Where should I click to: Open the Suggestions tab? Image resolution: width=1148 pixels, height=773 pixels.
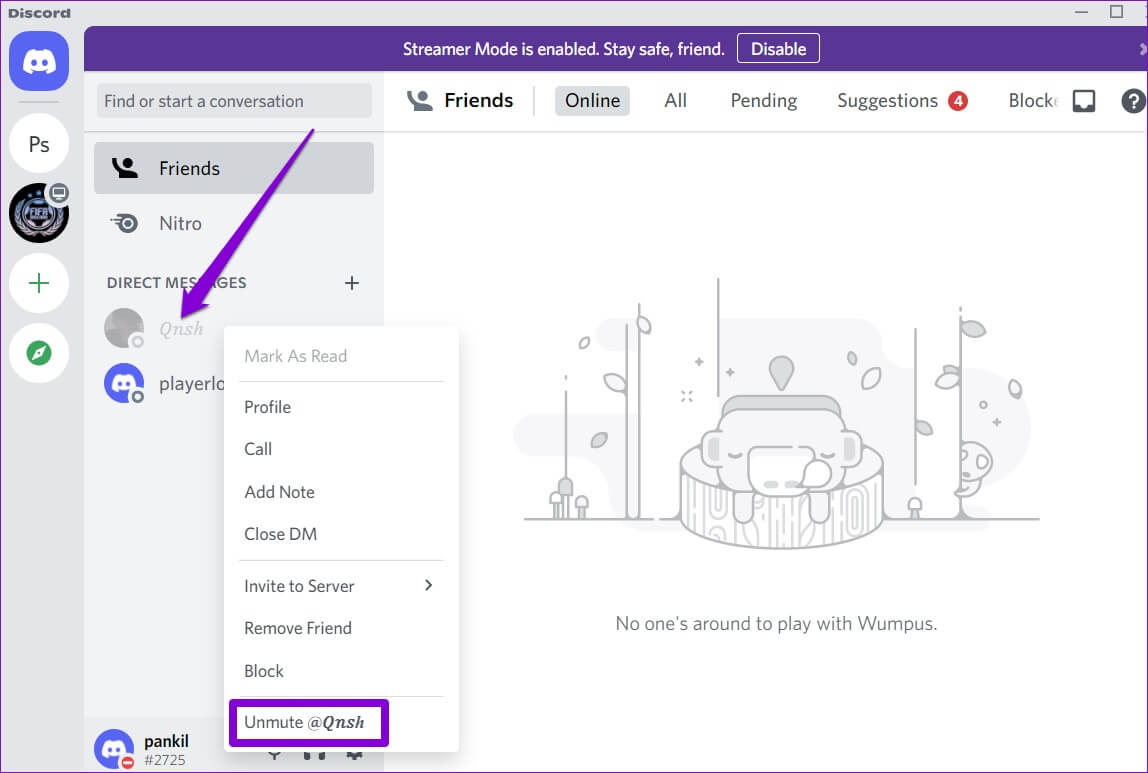(x=902, y=100)
